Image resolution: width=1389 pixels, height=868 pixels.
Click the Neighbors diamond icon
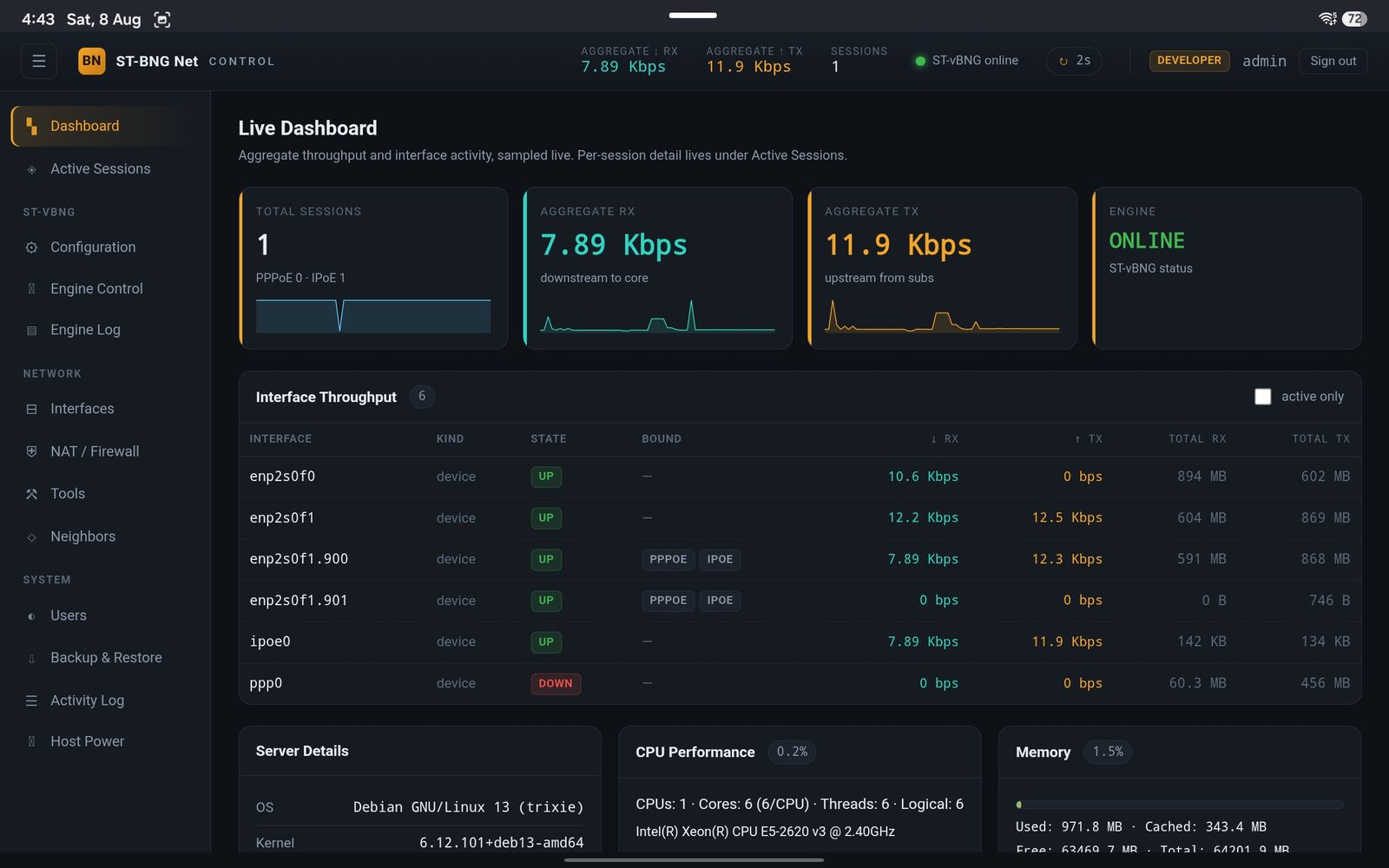click(x=31, y=537)
